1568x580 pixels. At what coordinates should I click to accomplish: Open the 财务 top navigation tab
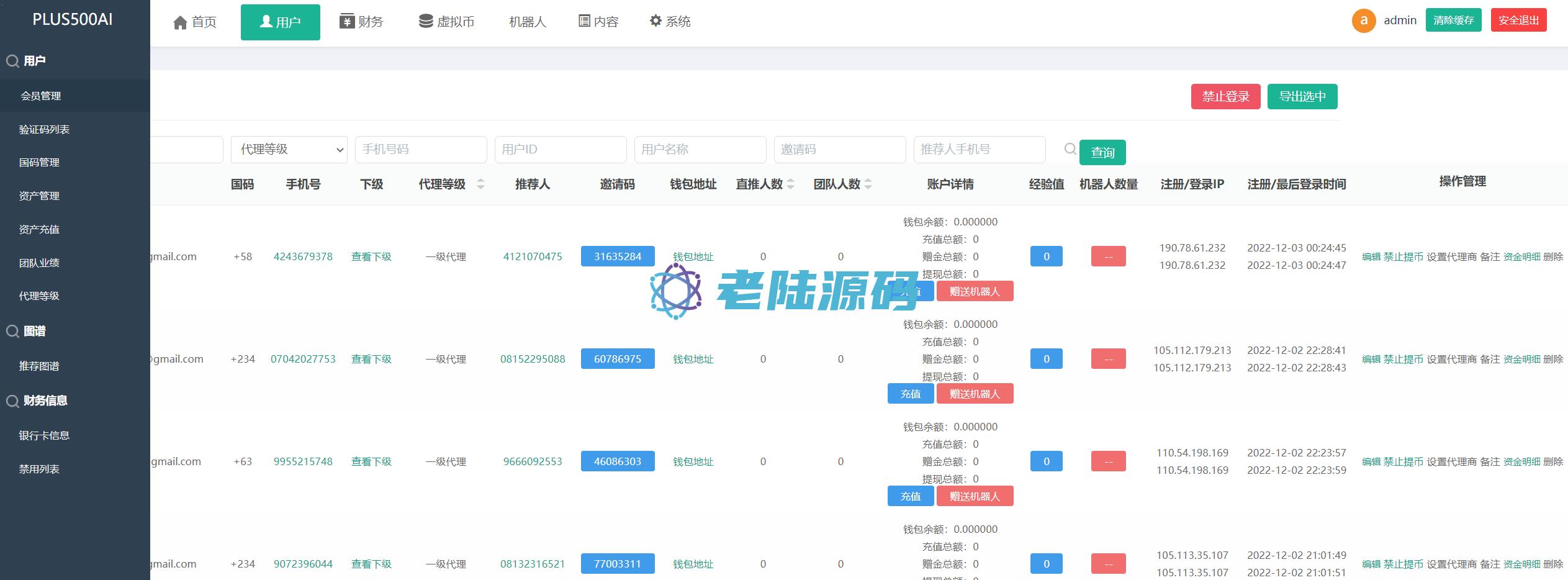click(361, 22)
